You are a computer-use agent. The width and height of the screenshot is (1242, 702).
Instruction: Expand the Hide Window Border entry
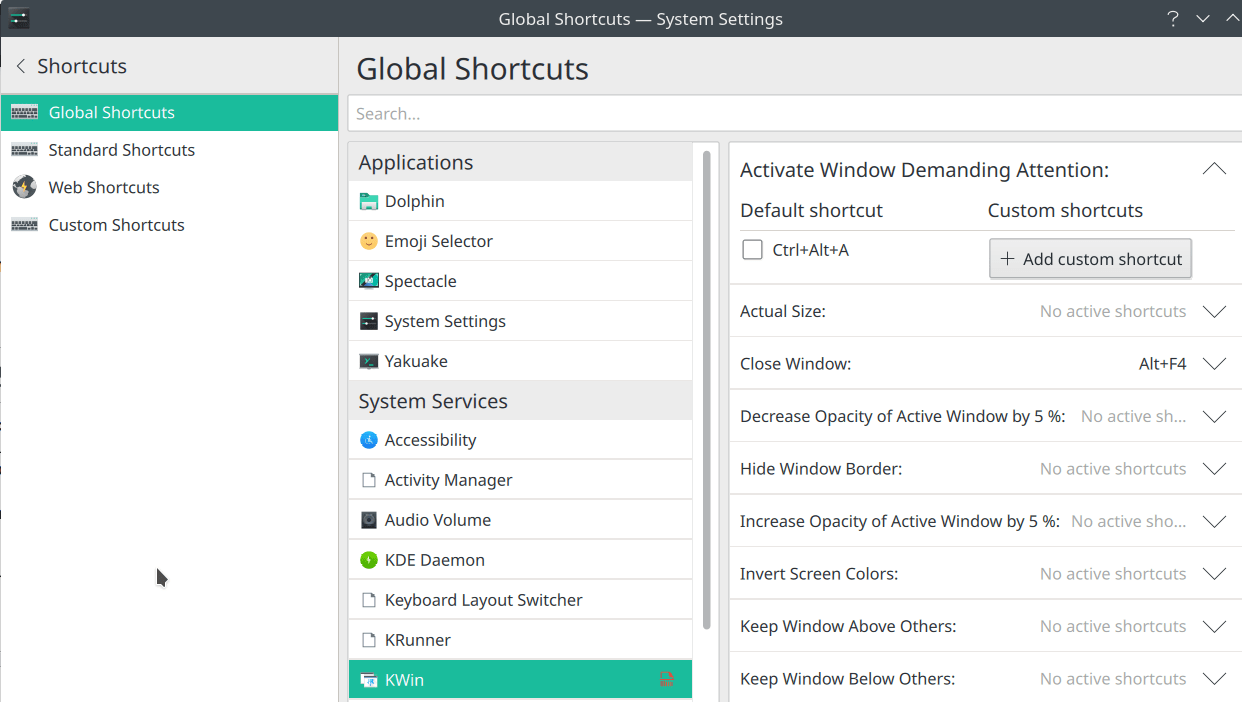coord(1214,469)
